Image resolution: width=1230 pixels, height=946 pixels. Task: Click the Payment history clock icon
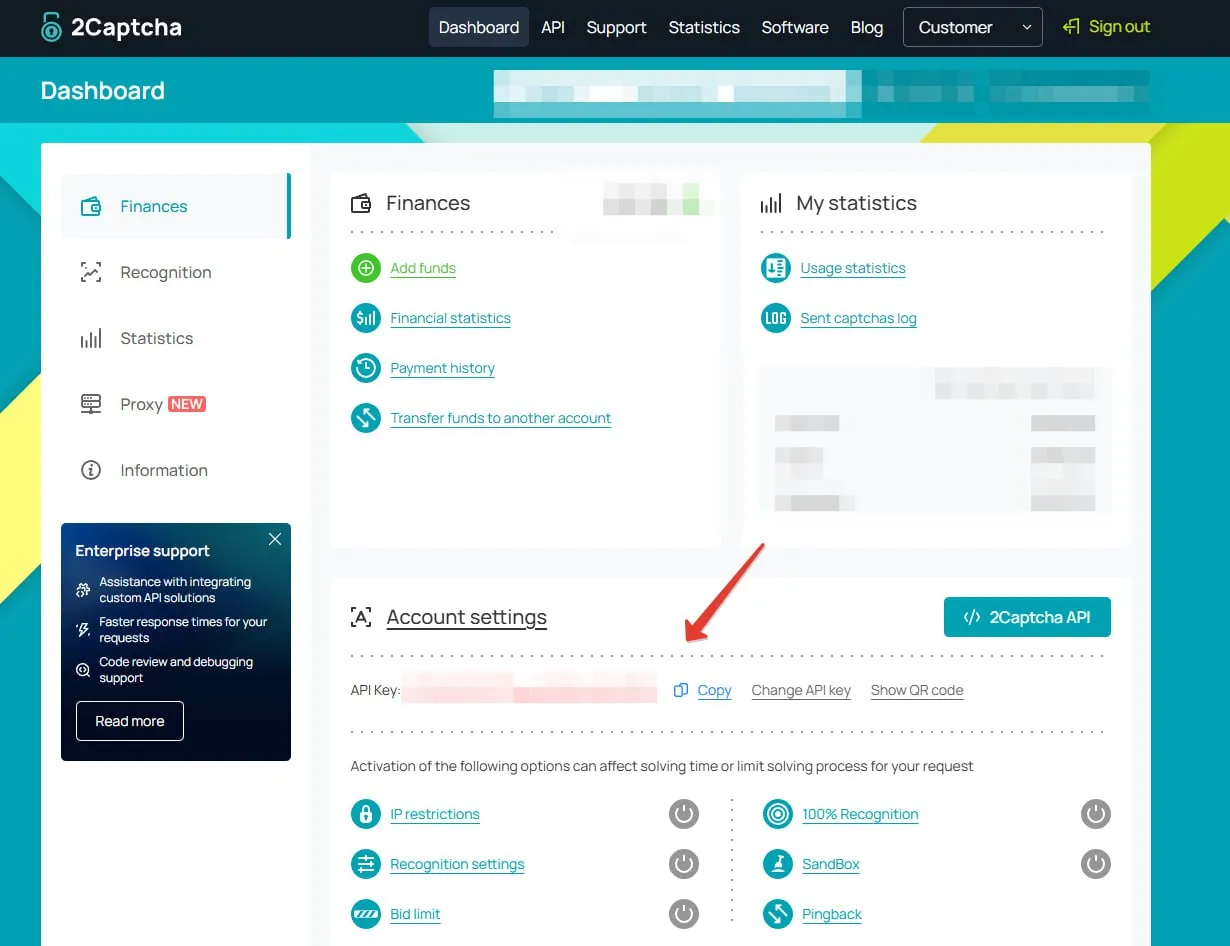point(366,368)
